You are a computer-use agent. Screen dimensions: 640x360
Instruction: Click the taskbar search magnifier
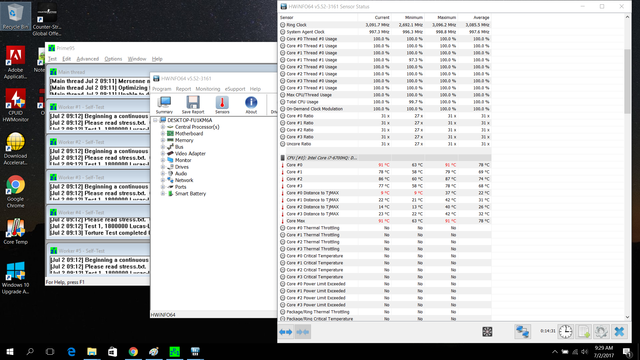point(30,351)
